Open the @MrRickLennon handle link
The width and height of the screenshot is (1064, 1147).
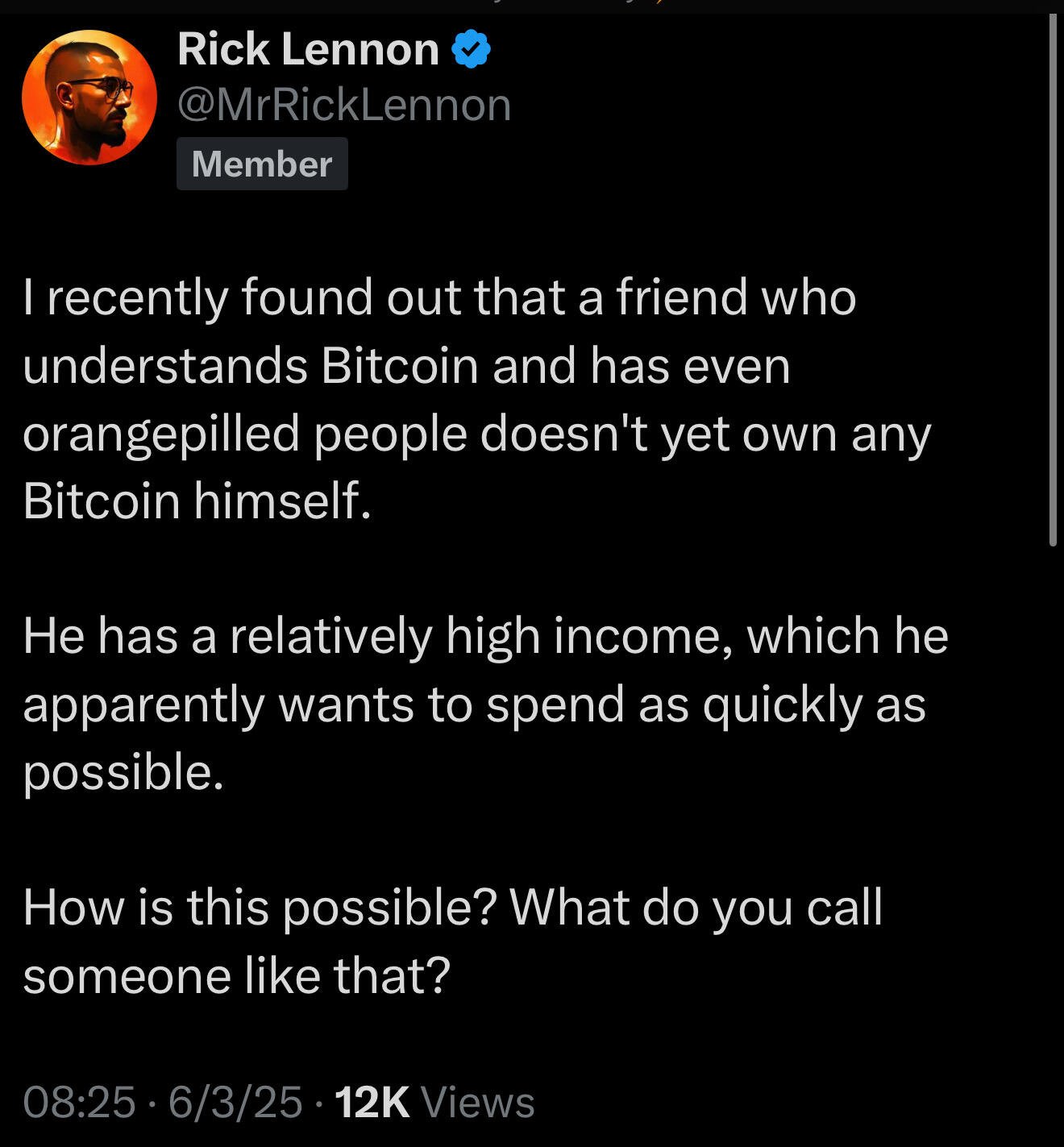pos(344,106)
